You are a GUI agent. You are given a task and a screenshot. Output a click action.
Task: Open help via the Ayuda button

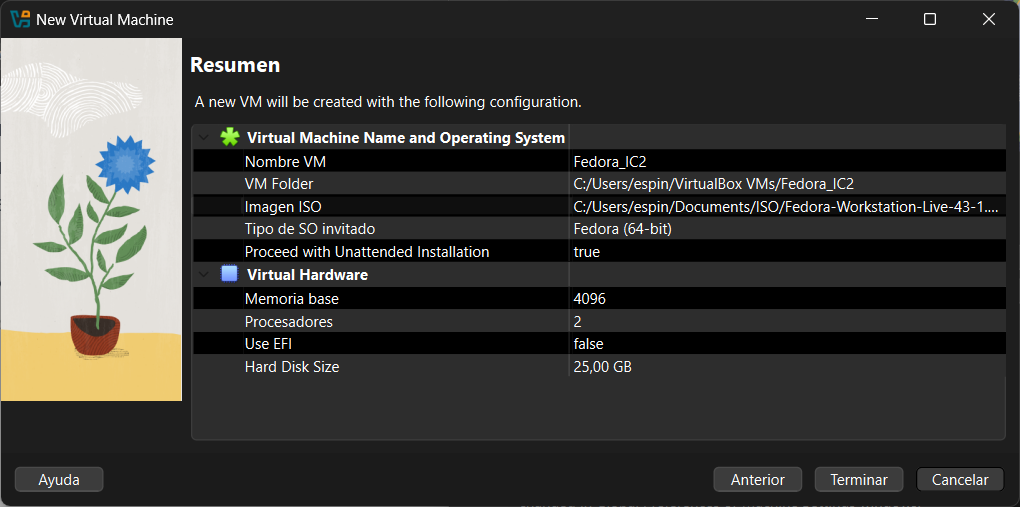(x=59, y=480)
